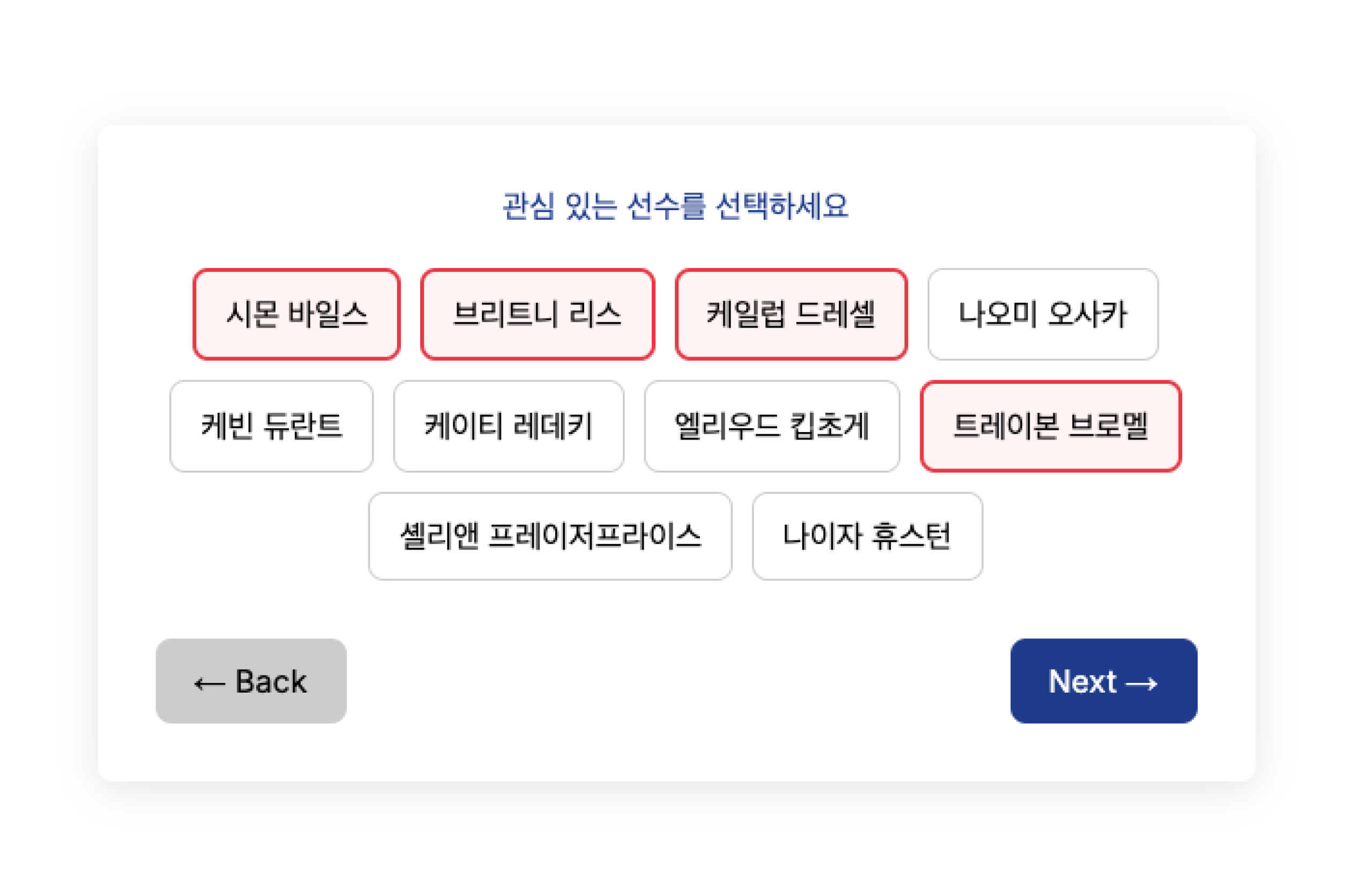The width and height of the screenshot is (1372, 892).
Task: Continue with the Next button
Action: point(1103,680)
